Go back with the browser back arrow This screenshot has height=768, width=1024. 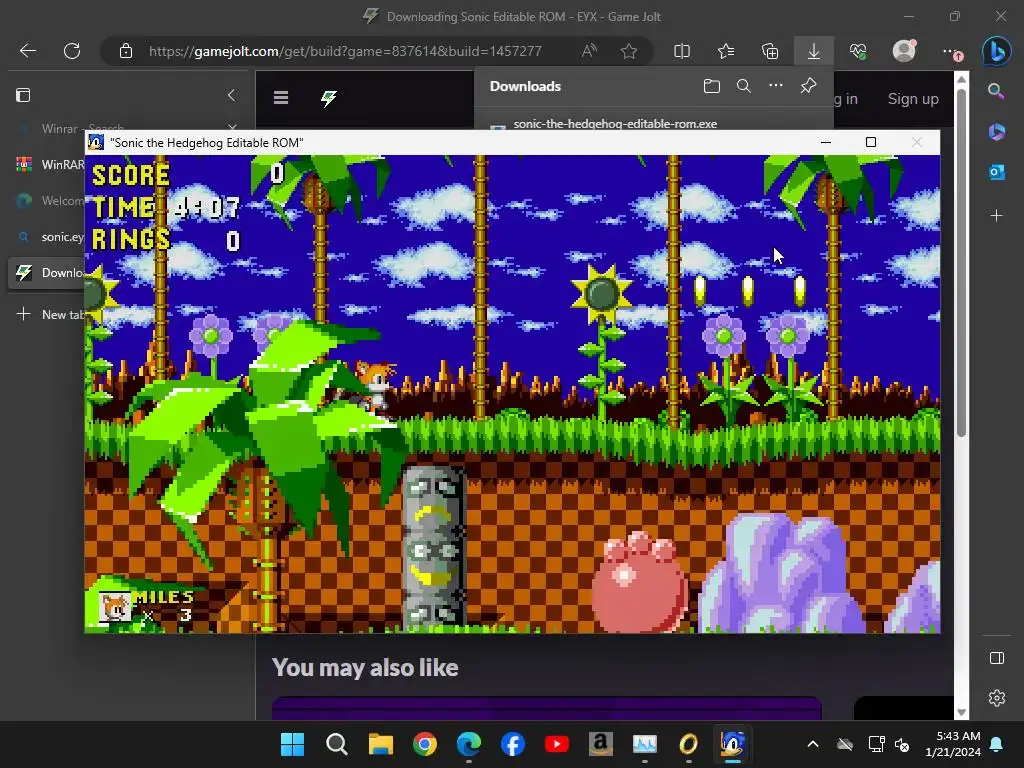(27, 51)
